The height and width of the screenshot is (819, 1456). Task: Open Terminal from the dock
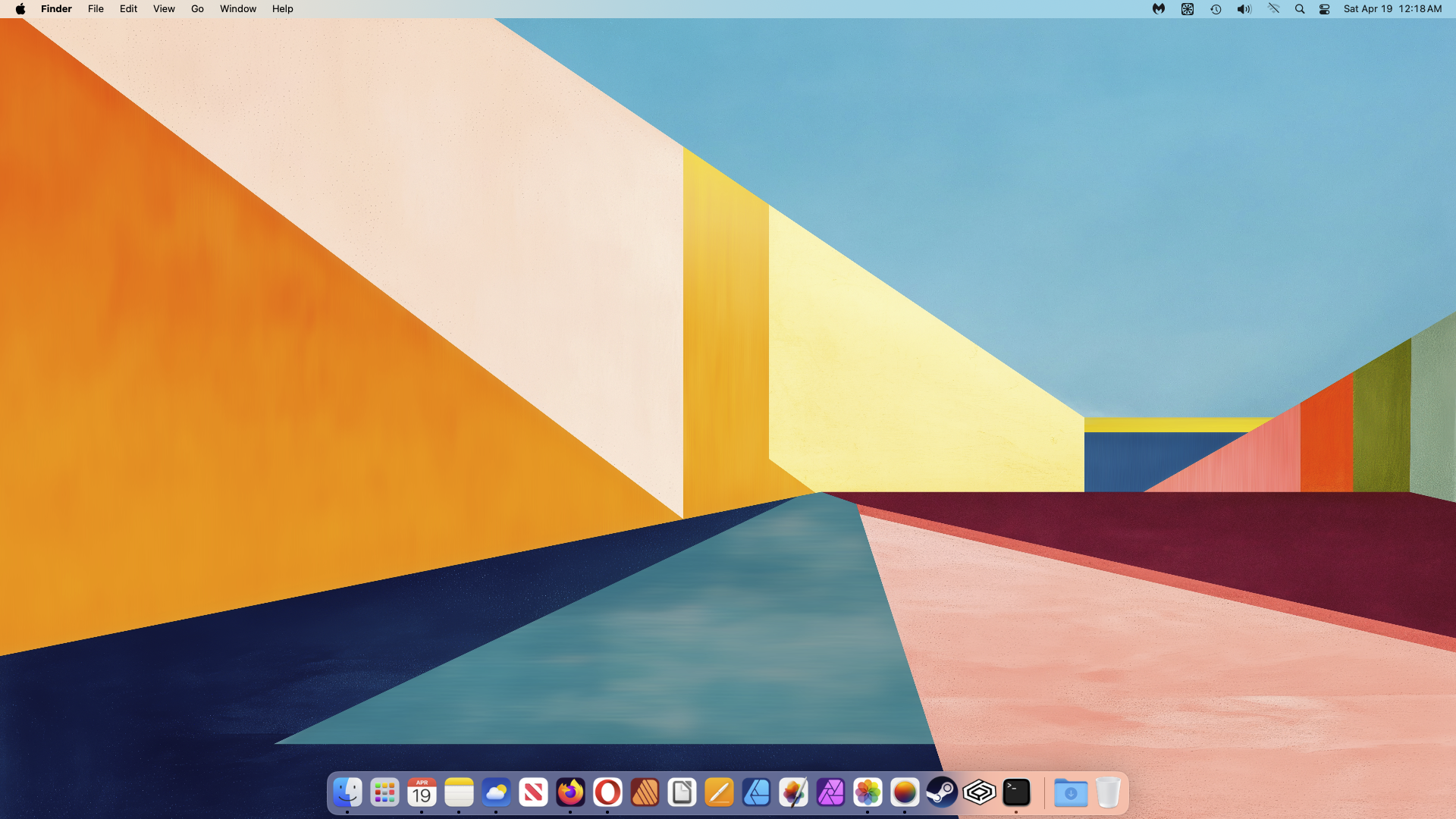coord(1016,792)
